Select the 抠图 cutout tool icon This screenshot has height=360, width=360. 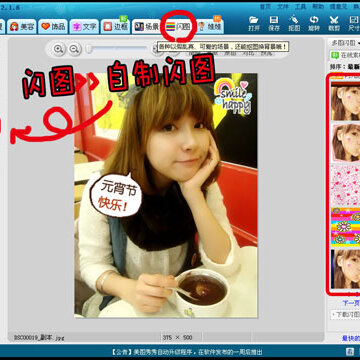[294, 23]
